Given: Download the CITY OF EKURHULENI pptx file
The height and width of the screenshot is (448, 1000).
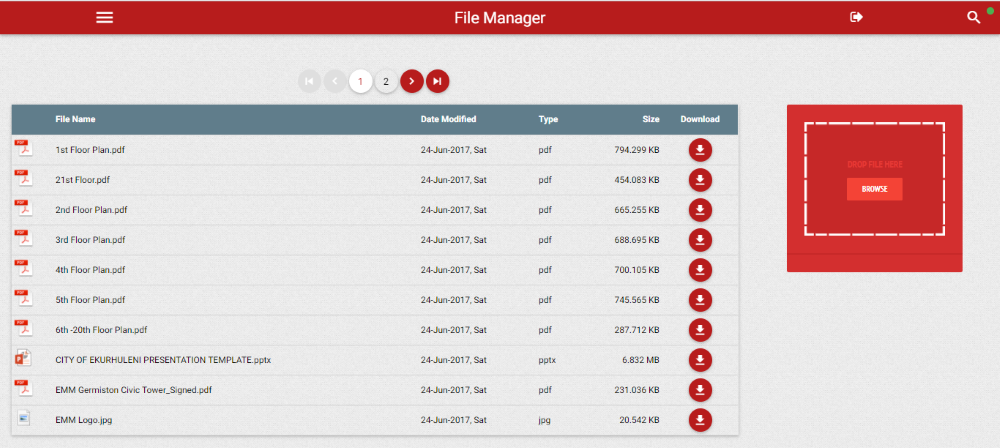Looking at the screenshot, I should 700,360.
